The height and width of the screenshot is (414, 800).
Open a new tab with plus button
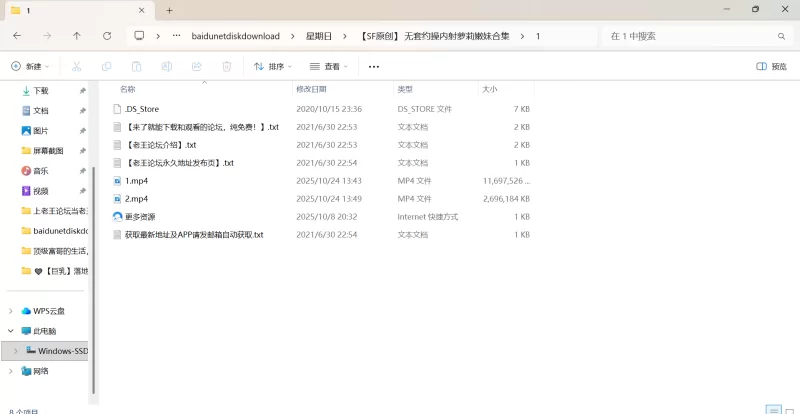coord(169,10)
